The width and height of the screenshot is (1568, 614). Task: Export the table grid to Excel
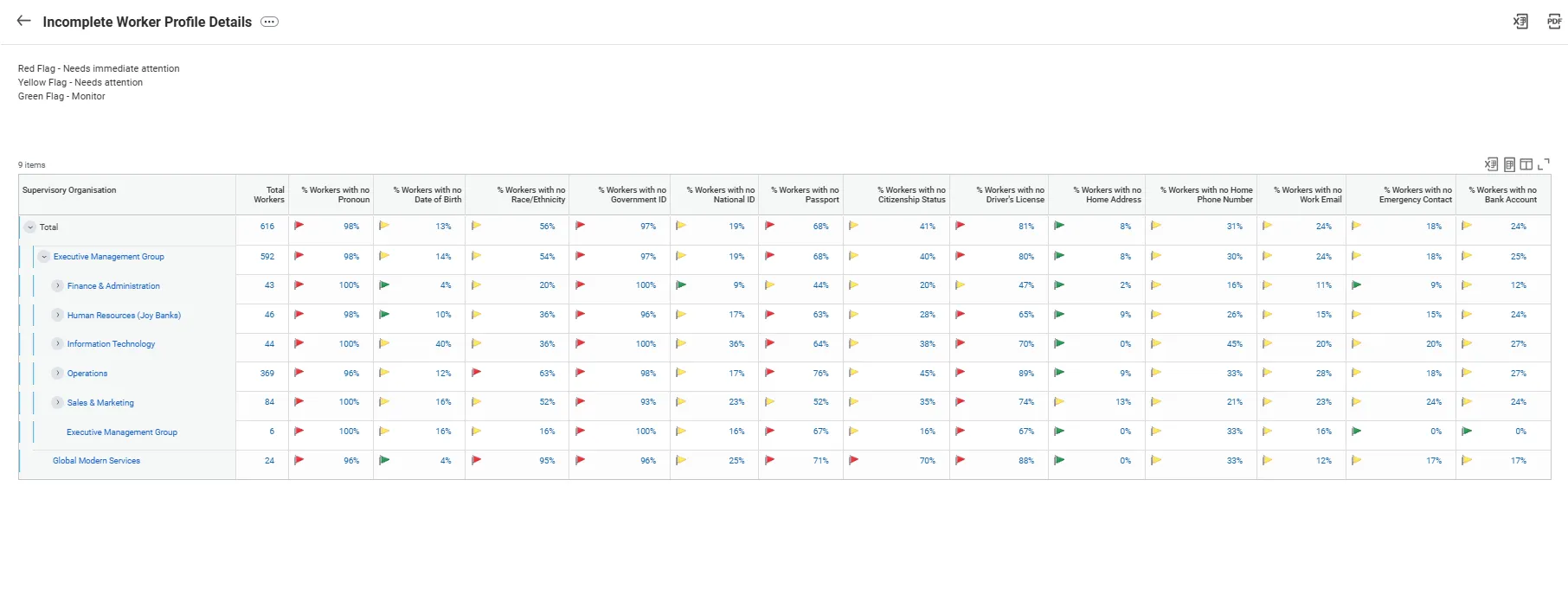(x=1491, y=164)
